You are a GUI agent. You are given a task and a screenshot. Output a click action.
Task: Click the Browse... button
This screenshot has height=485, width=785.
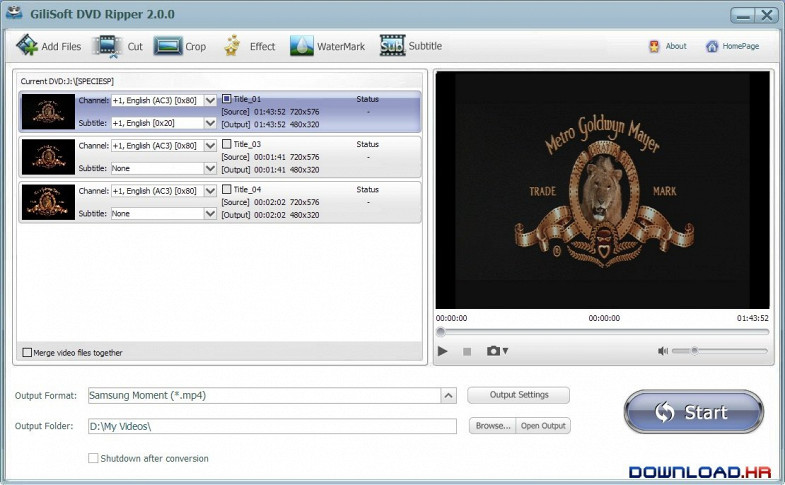(493, 426)
